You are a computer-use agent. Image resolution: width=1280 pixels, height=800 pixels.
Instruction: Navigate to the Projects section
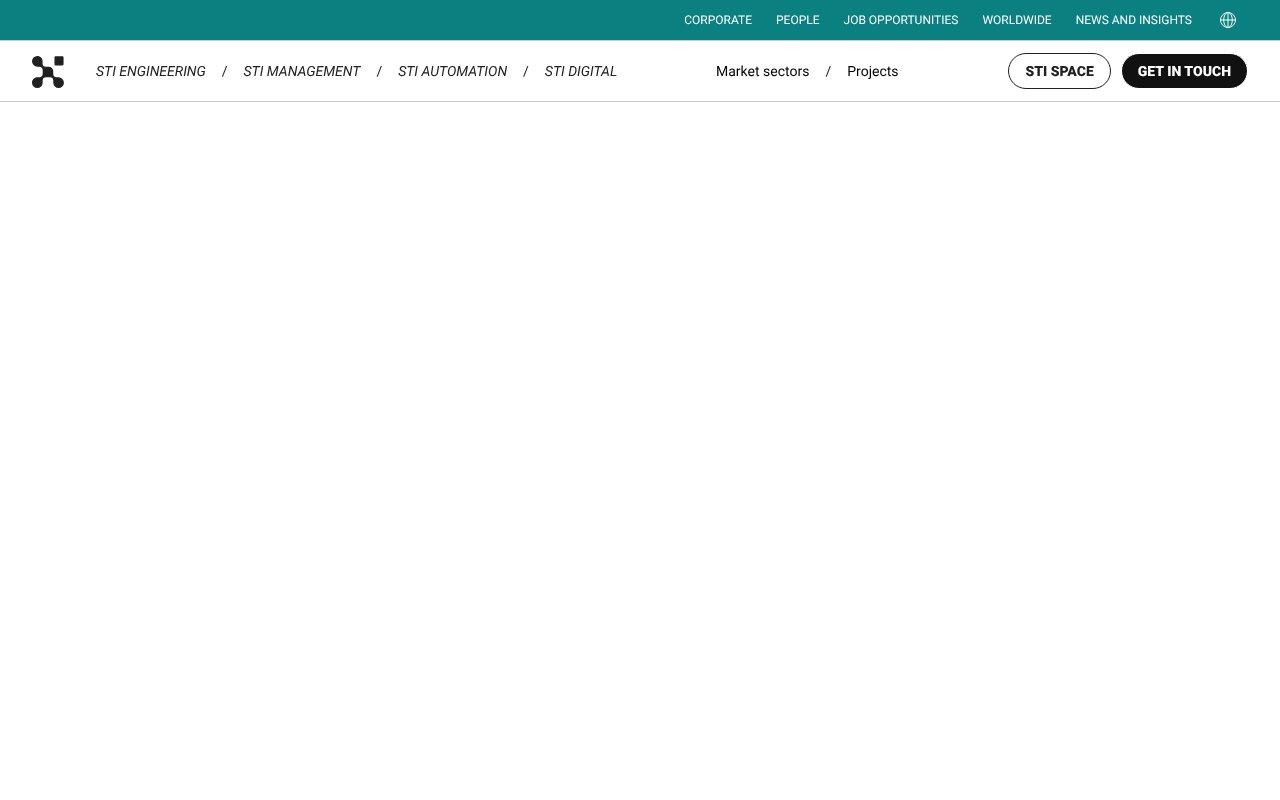(x=872, y=71)
